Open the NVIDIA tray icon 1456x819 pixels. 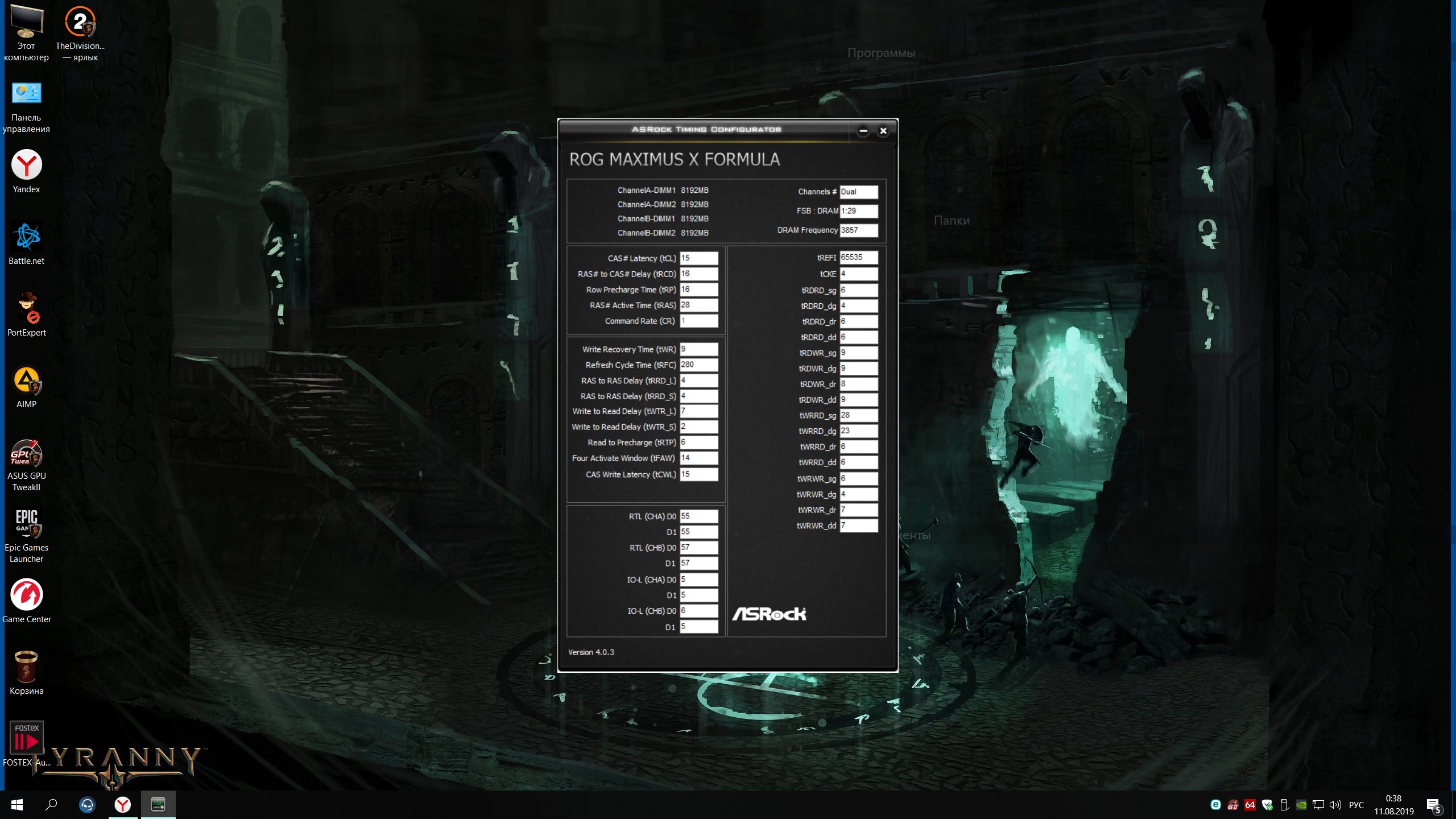pos(1301,805)
